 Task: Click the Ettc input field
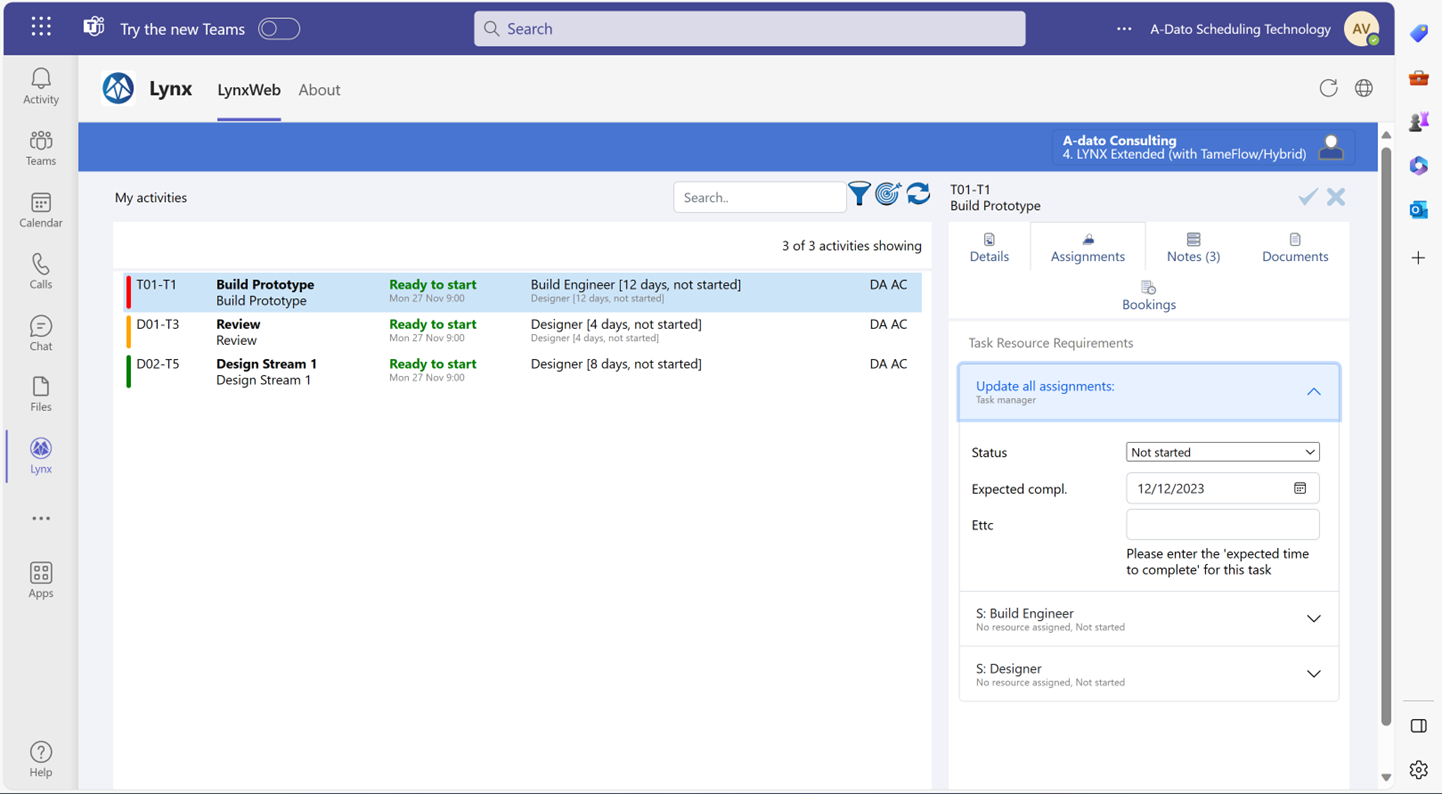click(x=1222, y=524)
